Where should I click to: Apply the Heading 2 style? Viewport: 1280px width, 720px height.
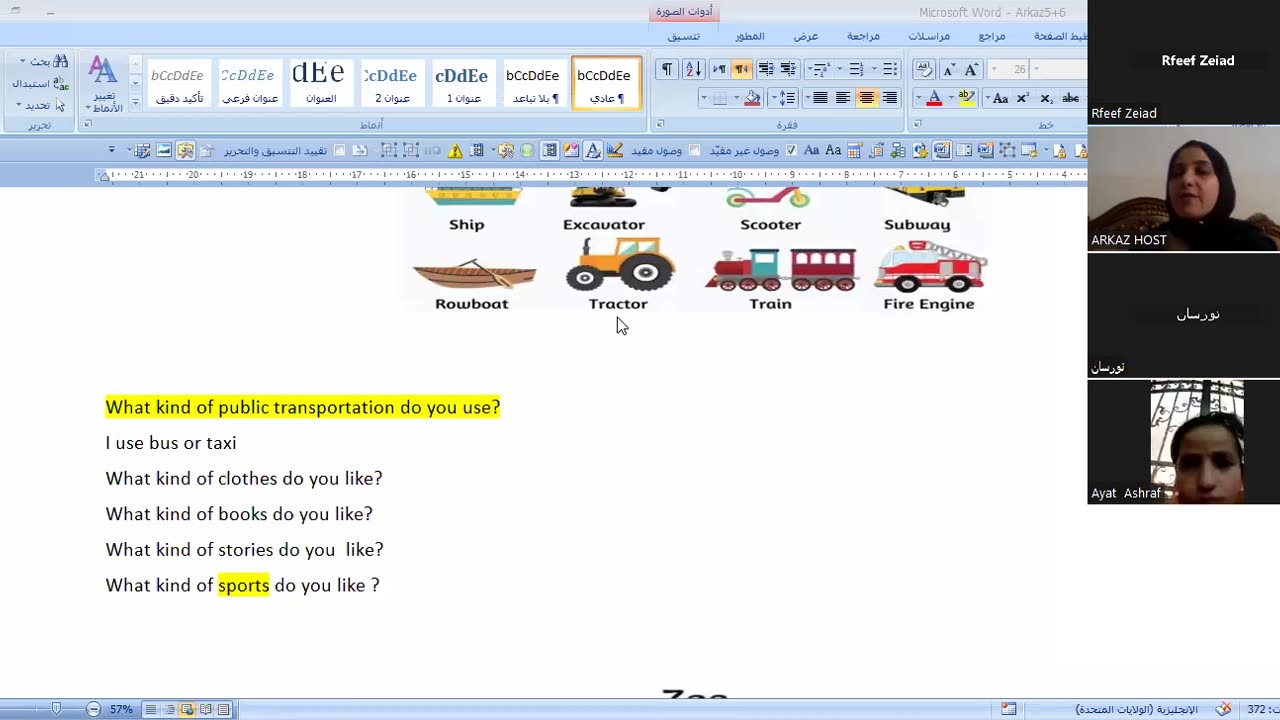click(391, 83)
